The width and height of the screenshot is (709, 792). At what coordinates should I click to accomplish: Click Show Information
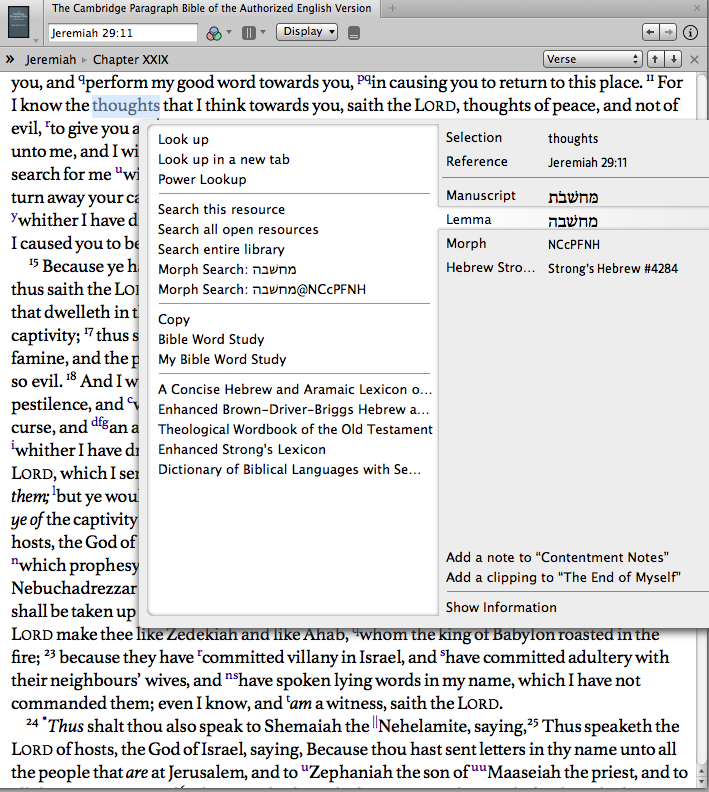501,608
